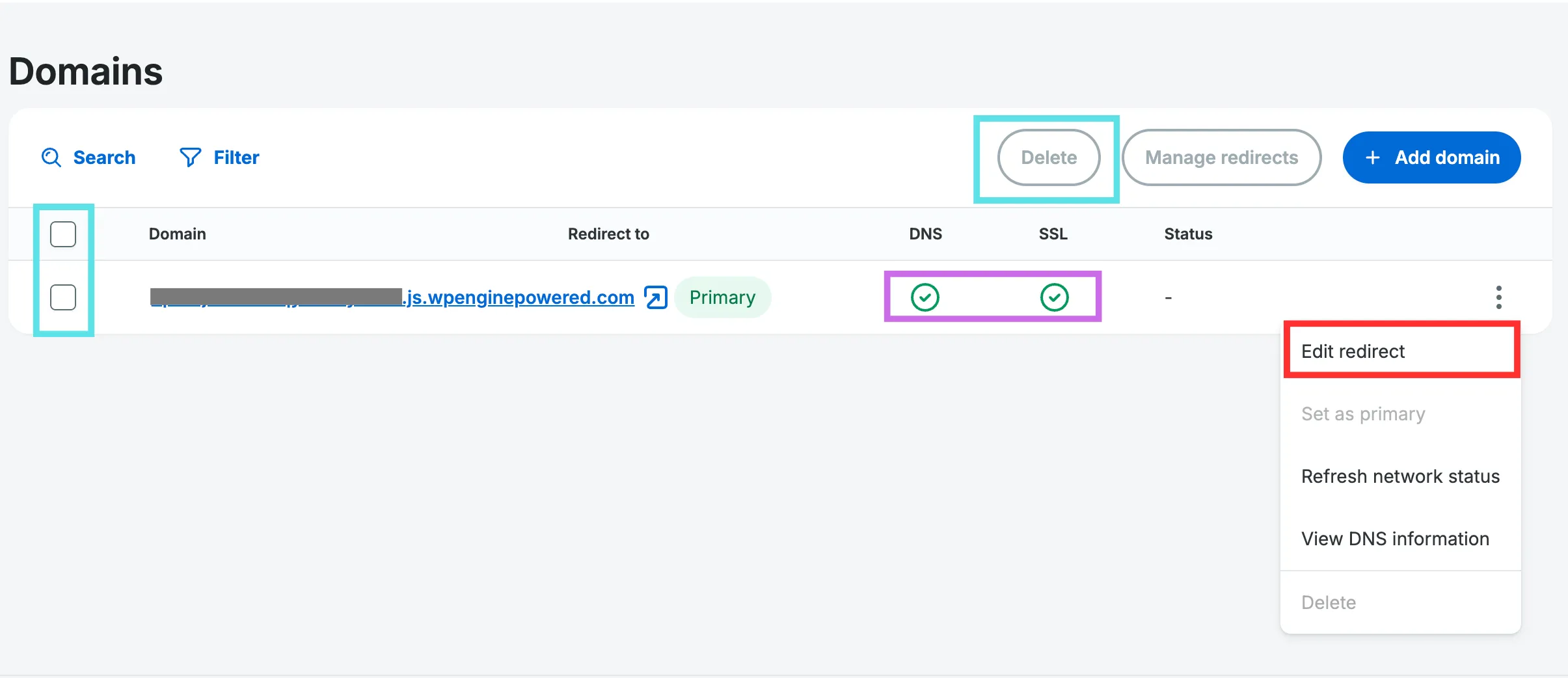Click the green SSL checkmark icon
Screen dimensions: 1568x678
[x=1053, y=297]
